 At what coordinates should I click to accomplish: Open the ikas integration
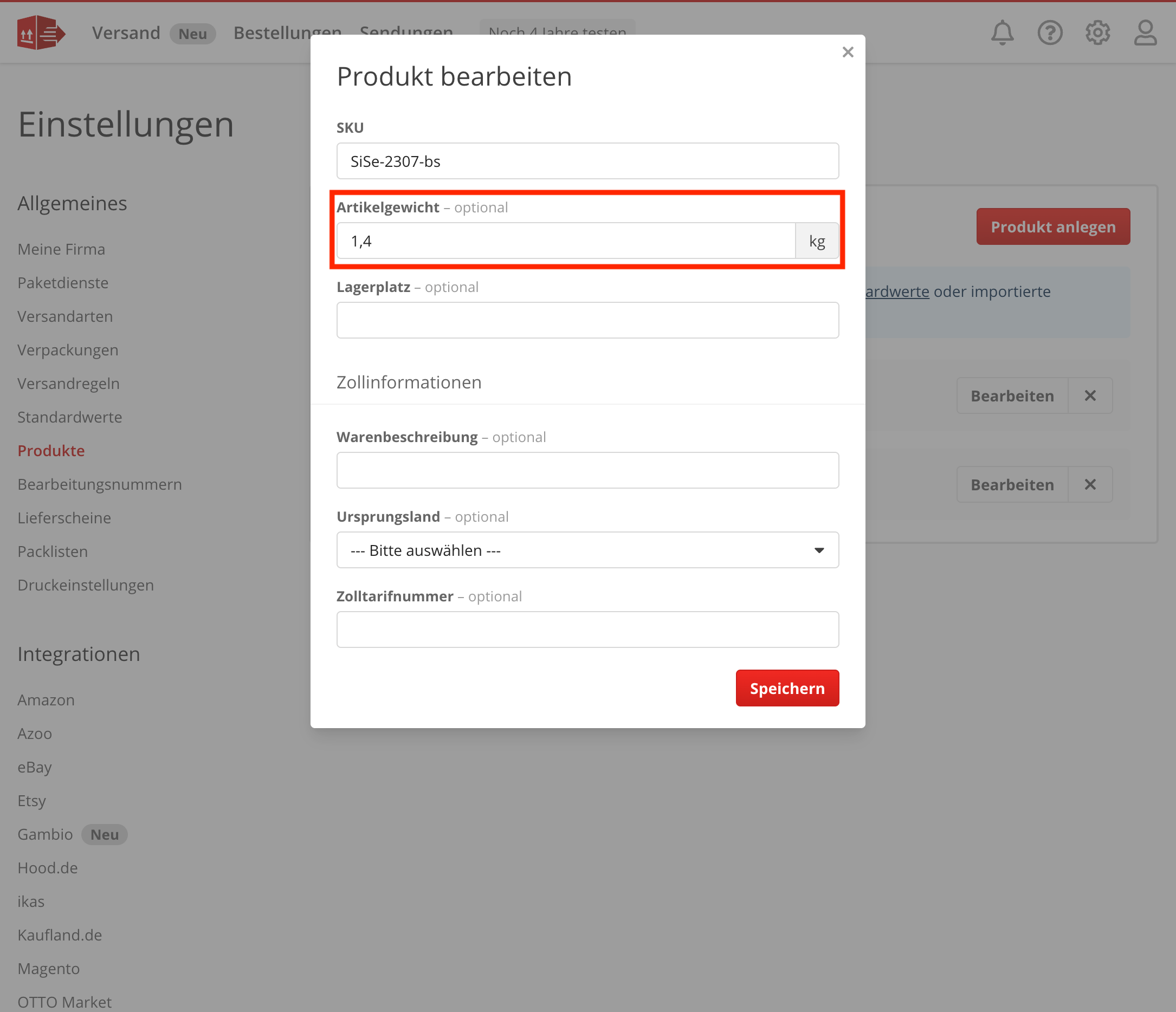coord(31,901)
